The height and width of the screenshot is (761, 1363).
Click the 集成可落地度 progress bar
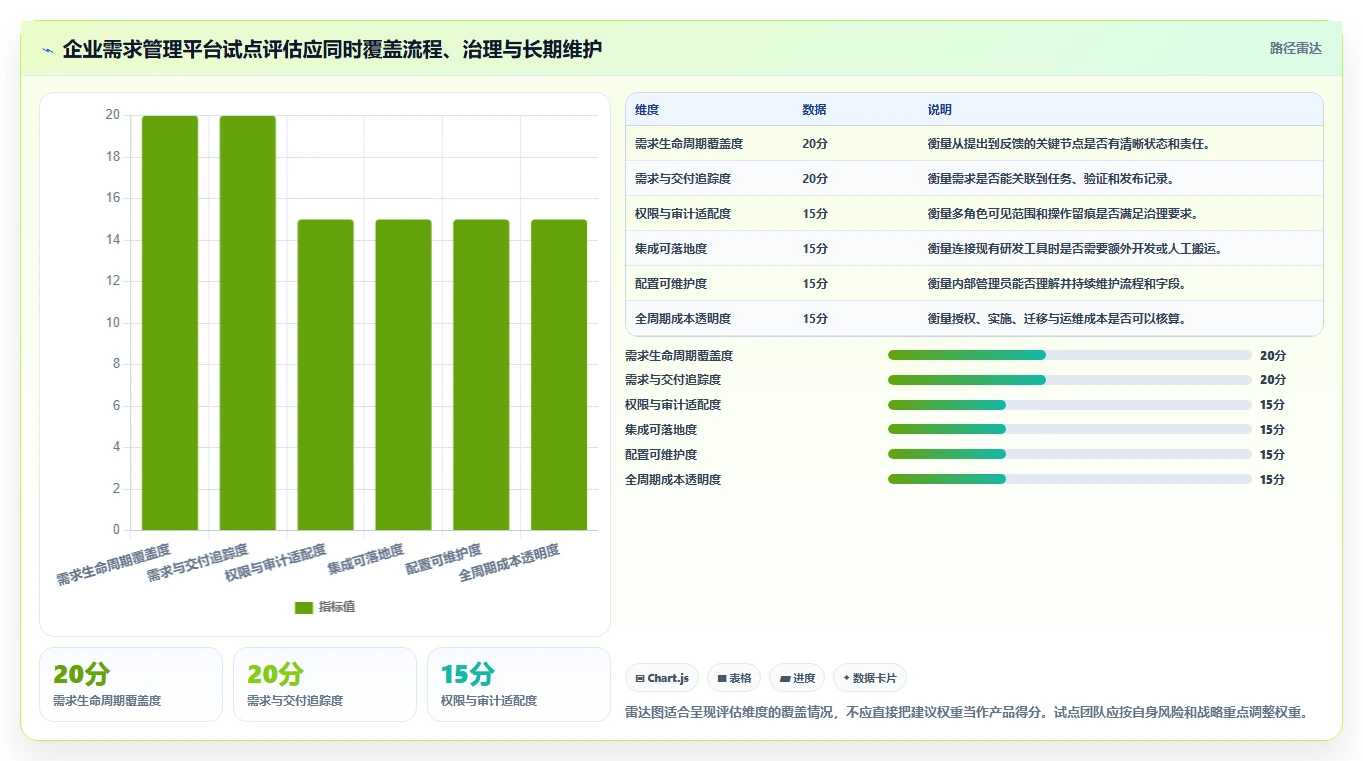[1070, 430]
